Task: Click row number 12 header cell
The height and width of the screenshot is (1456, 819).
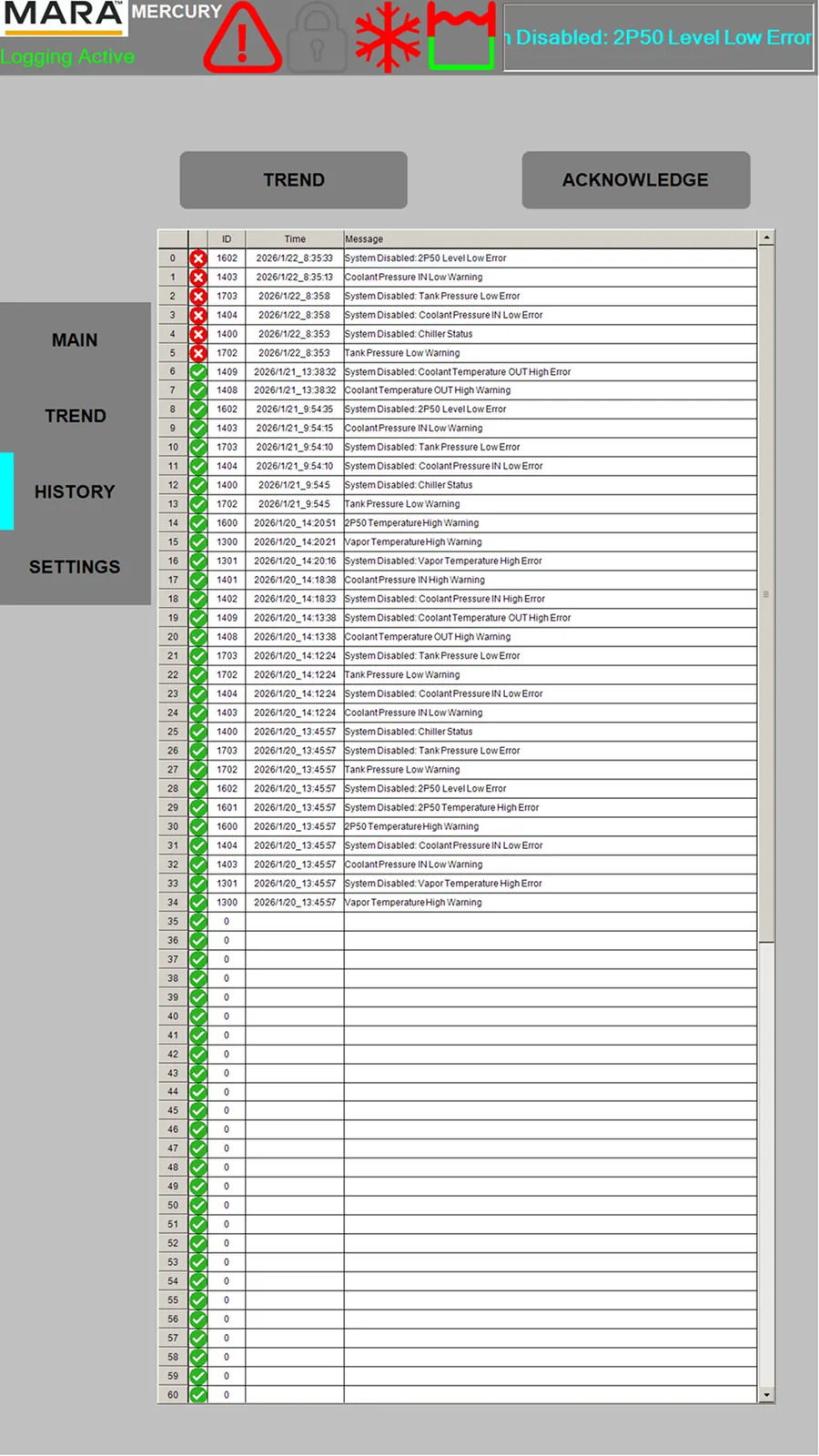Action: point(173,485)
